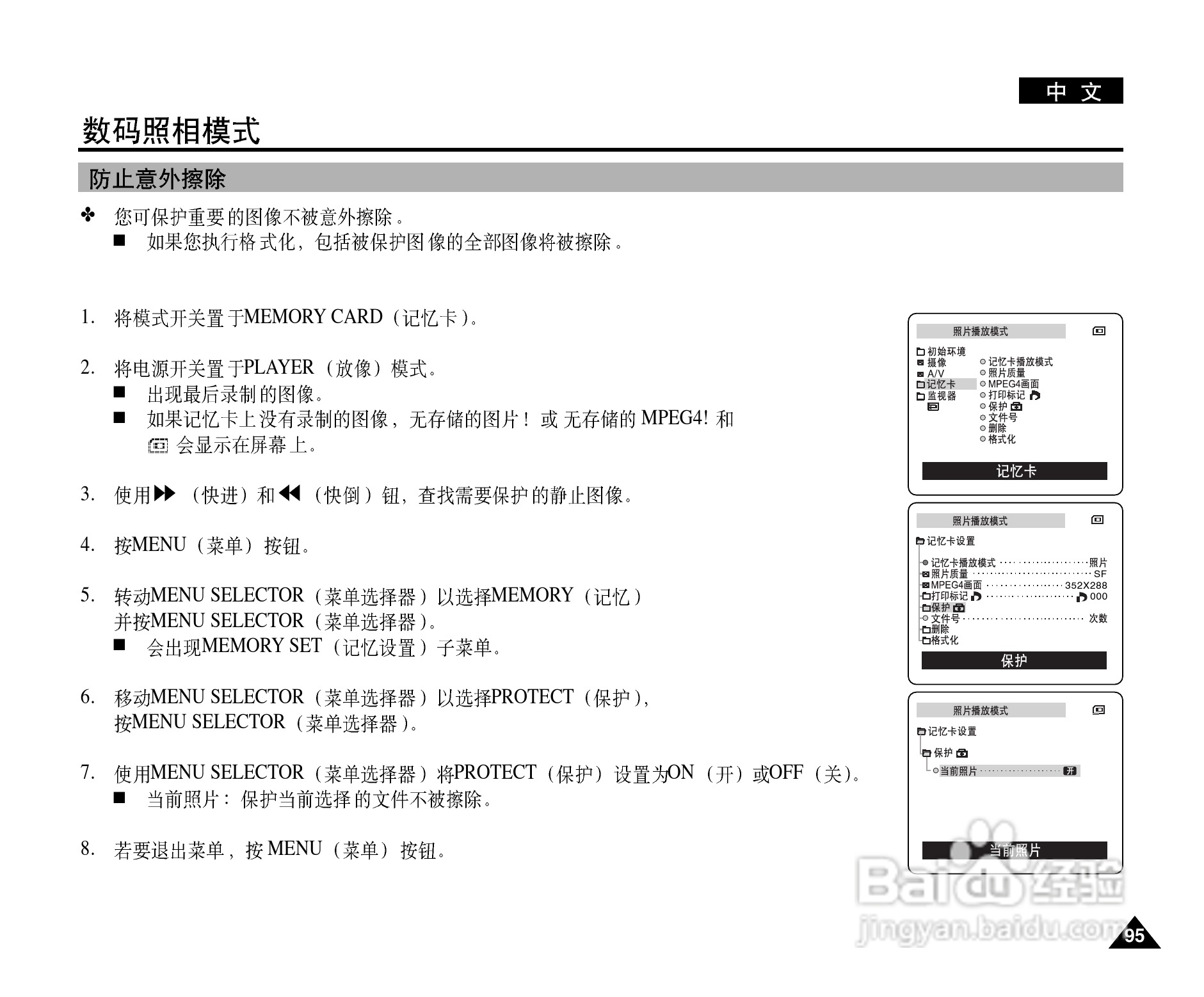Click memory card icon in 当前照片 screen header
This screenshot has height=997, width=1204.
coord(1098,710)
